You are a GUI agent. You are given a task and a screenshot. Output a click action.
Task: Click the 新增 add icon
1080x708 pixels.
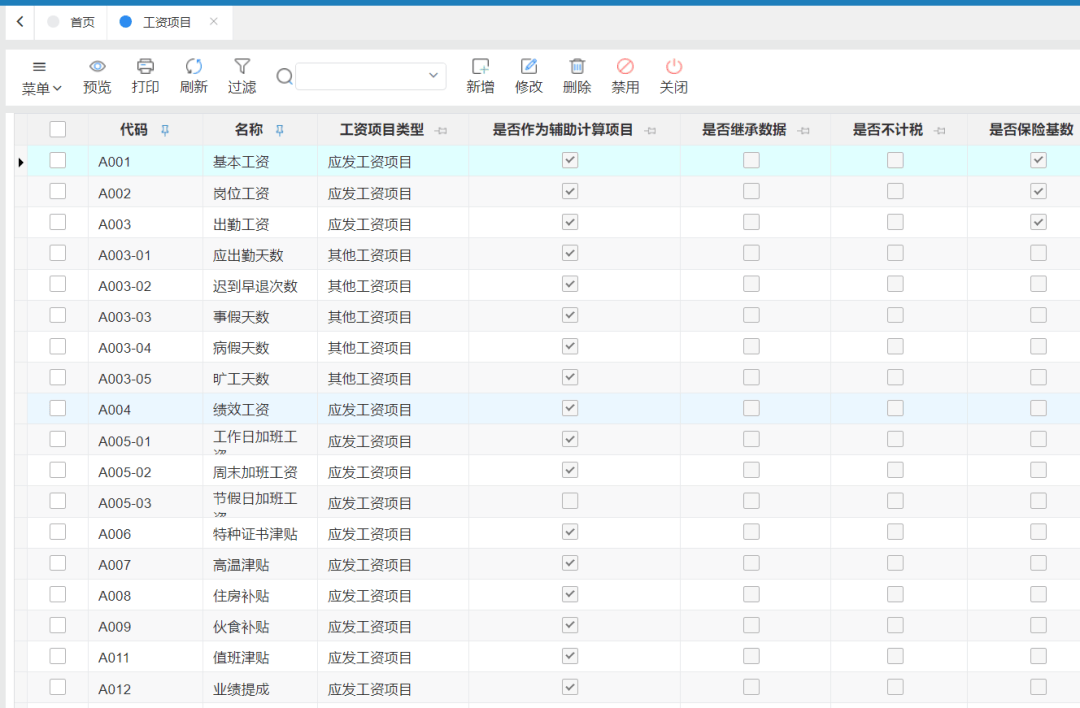pos(480,67)
